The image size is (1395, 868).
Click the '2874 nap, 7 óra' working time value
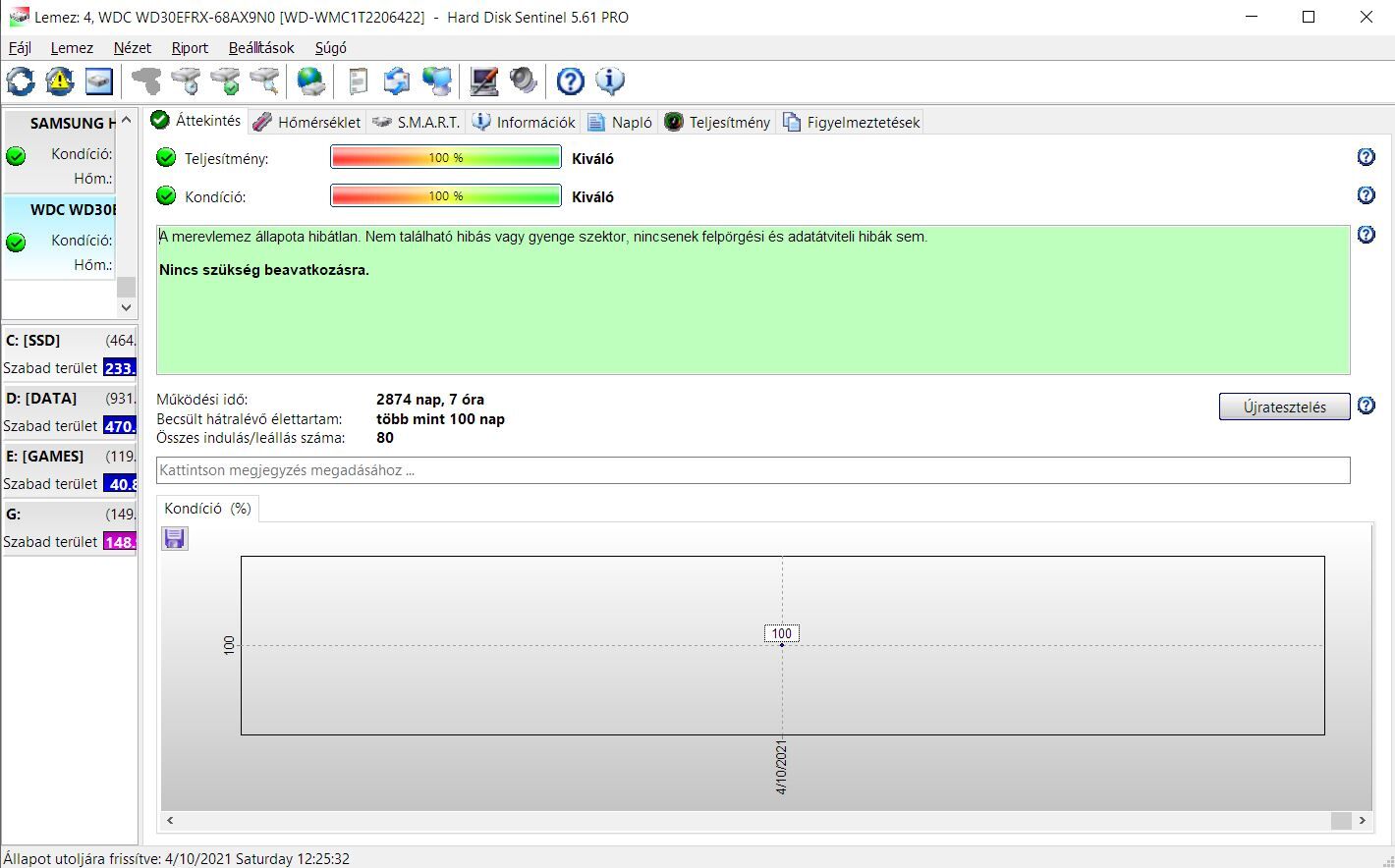pyautogui.click(x=430, y=400)
